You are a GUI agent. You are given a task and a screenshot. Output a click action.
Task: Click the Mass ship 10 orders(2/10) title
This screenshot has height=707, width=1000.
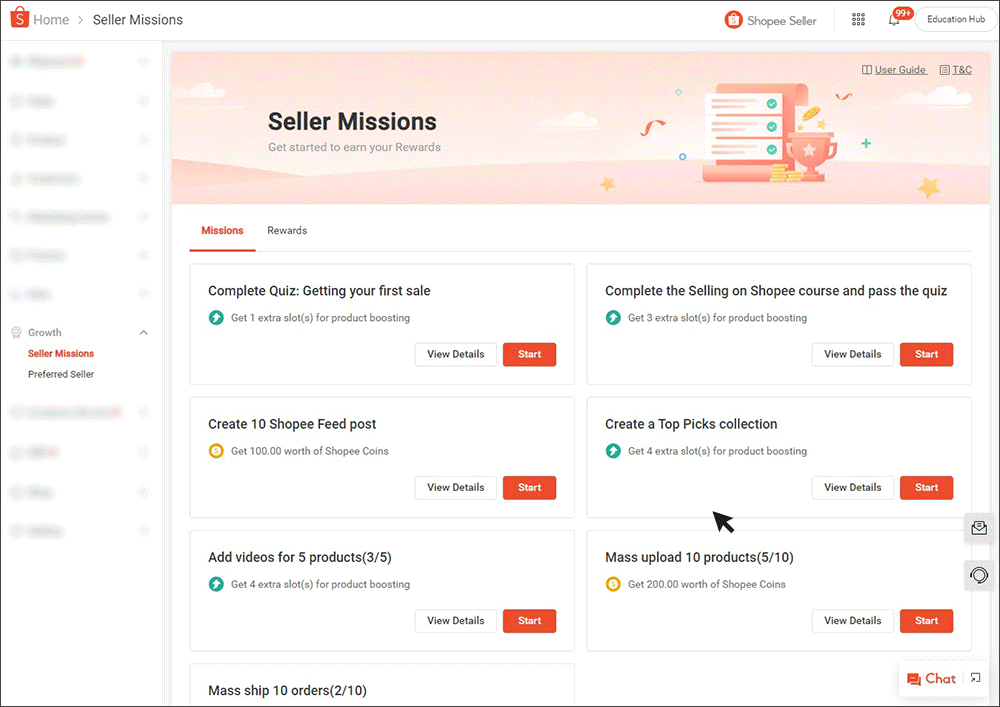288,690
